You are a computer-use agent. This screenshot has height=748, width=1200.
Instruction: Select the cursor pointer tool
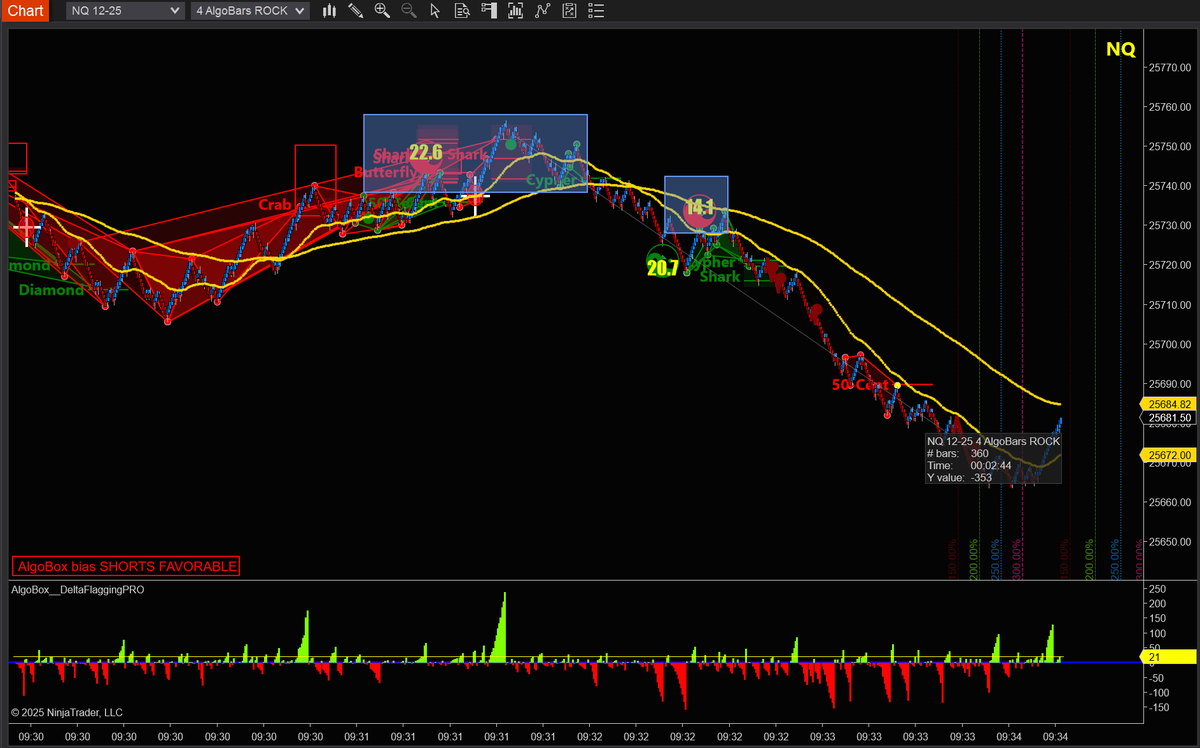coord(434,11)
